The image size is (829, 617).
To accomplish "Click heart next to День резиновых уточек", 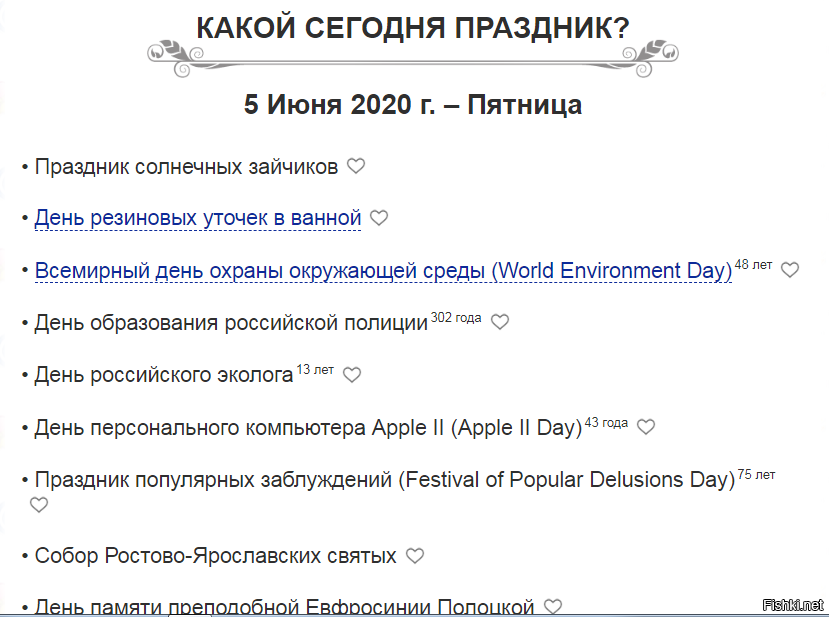I will click(379, 218).
